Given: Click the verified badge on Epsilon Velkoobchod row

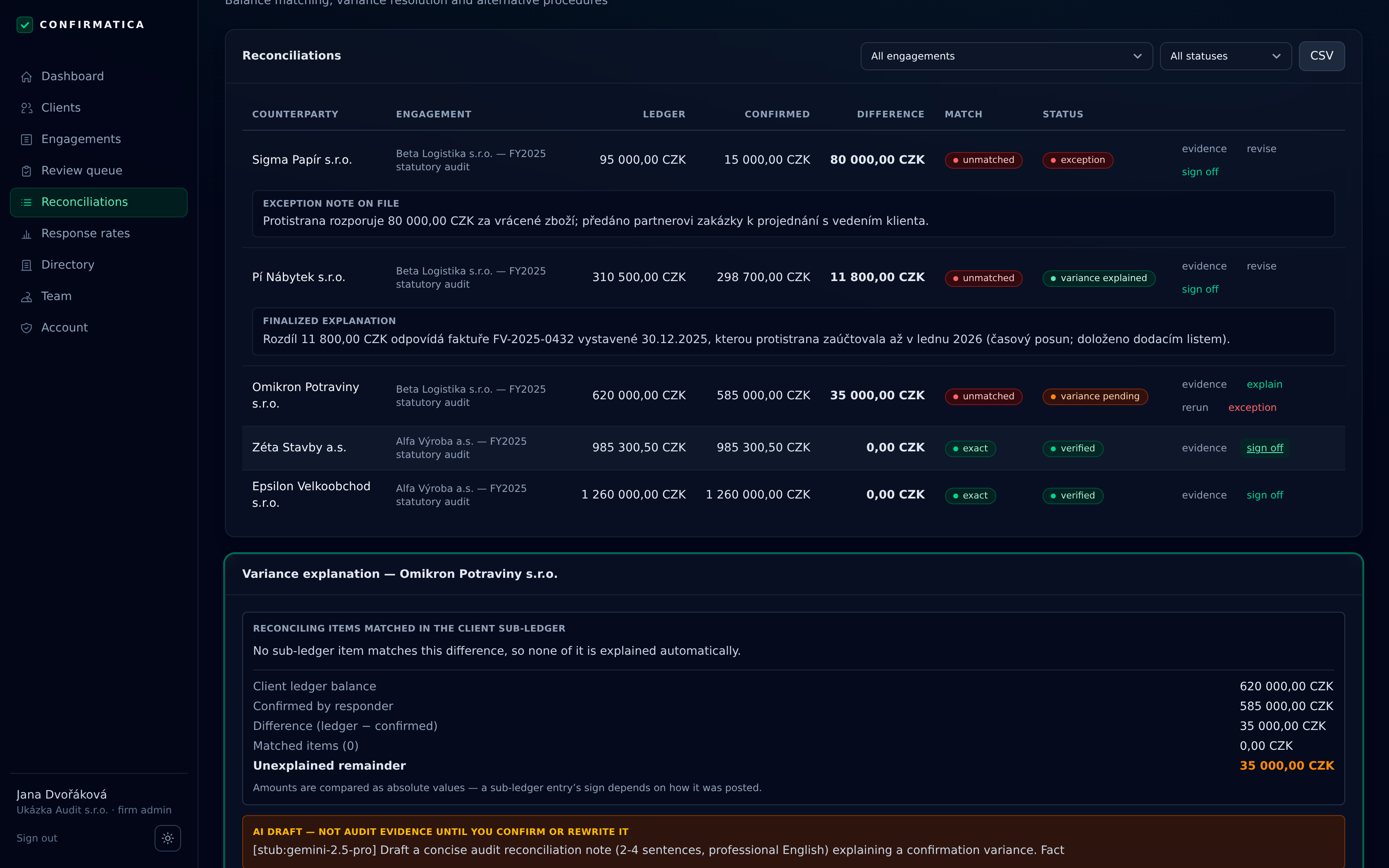Looking at the screenshot, I should click(x=1072, y=496).
